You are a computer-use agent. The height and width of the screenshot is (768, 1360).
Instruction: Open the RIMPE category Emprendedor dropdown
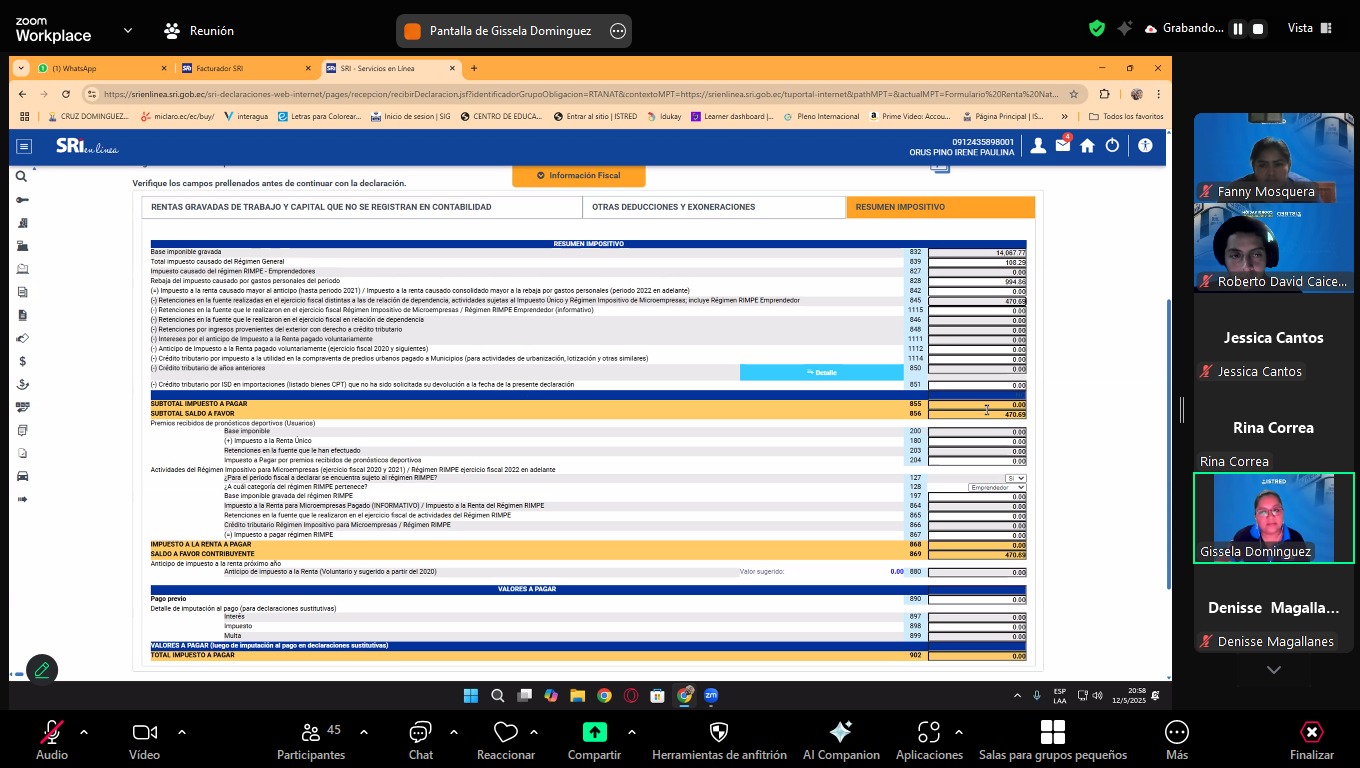[x=996, y=487]
